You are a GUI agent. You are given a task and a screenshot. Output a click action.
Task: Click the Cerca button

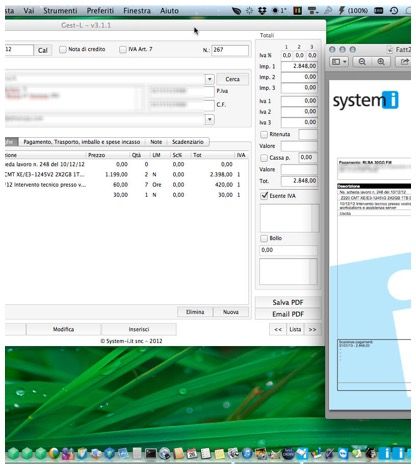pos(232,79)
